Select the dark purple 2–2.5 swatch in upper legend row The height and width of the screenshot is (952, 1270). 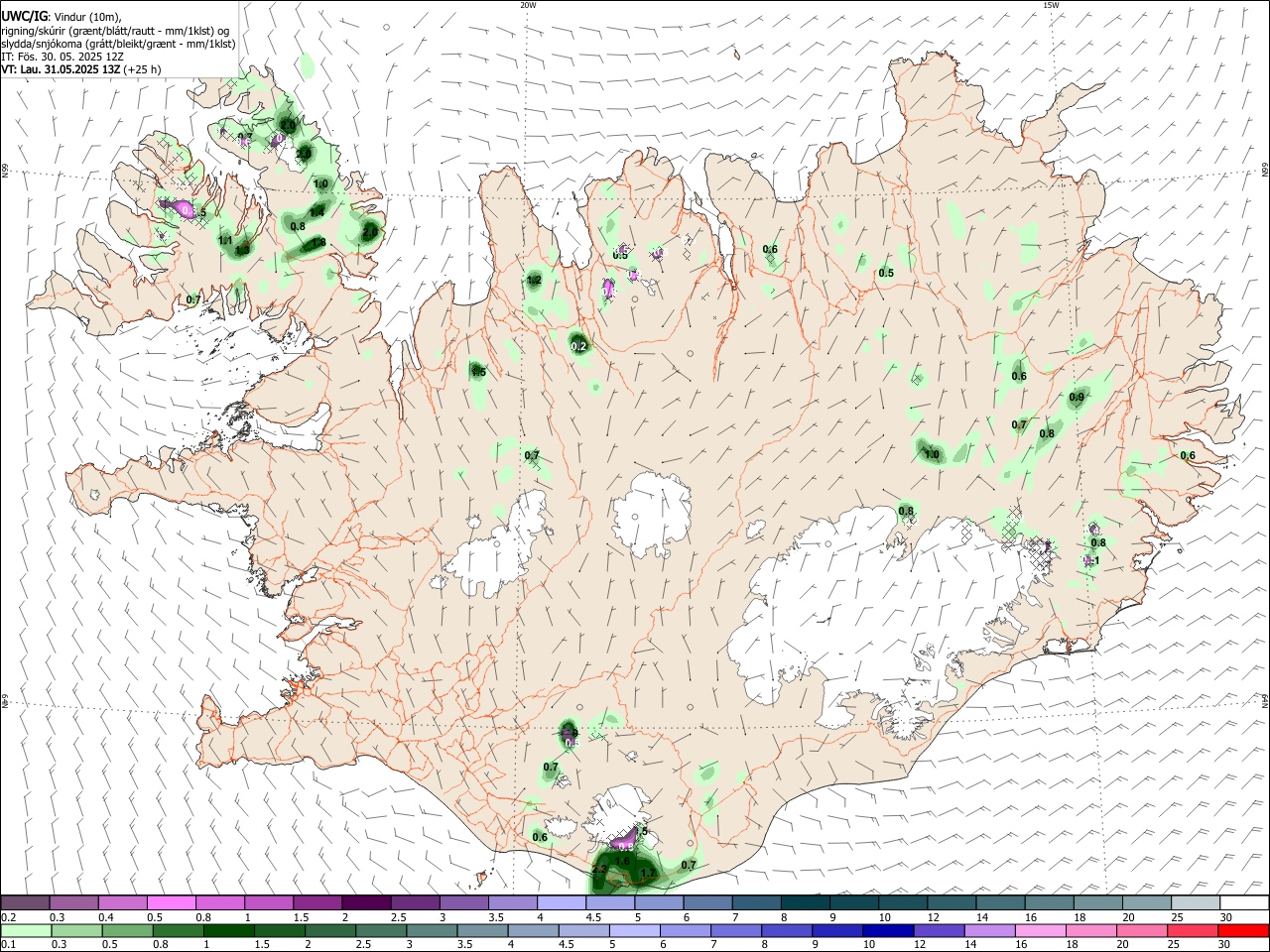365,903
